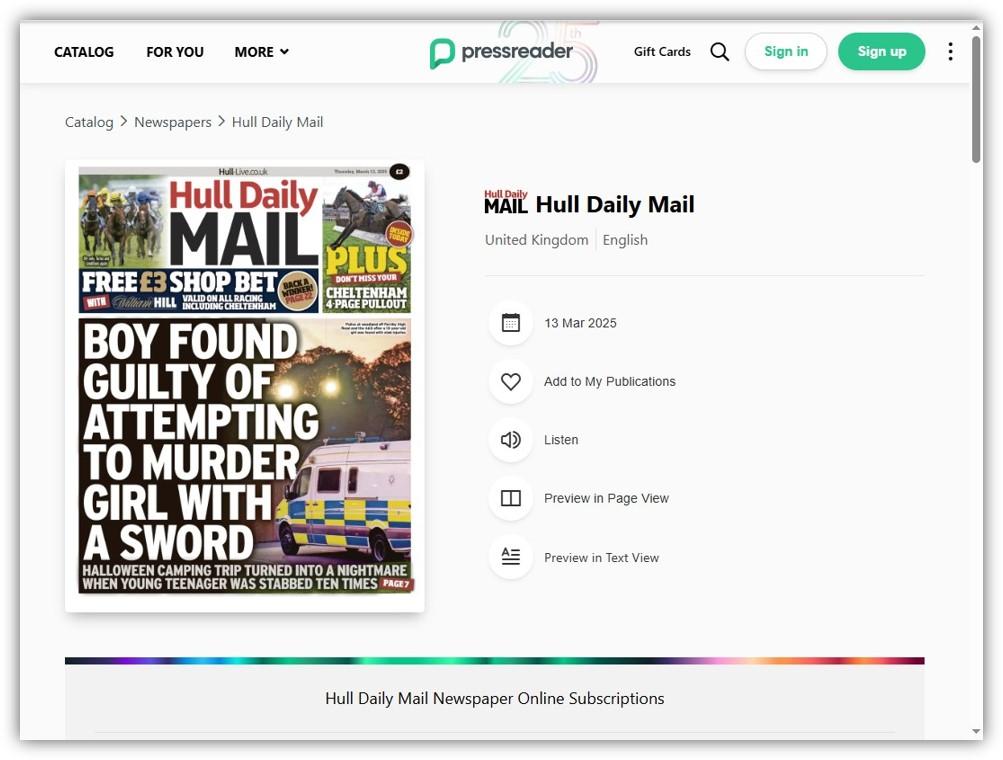Click the scrollbar down arrow
This screenshot has width=1003, height=760.
[976, 731]
